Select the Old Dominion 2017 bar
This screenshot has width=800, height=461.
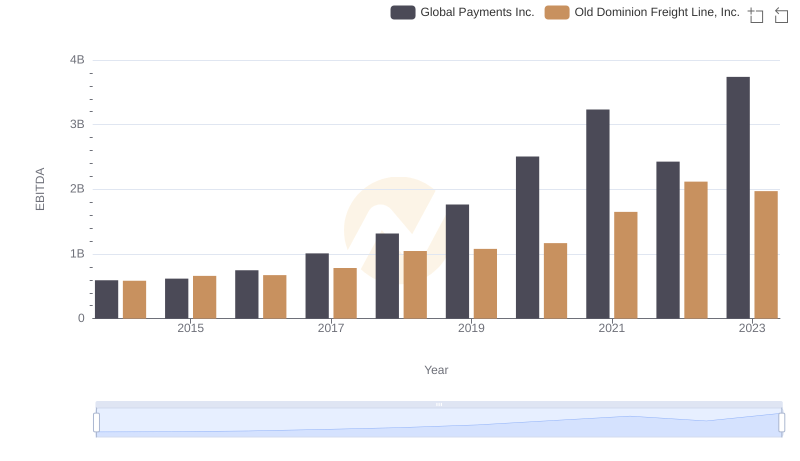pyautogui.click(x=345, y=293)
